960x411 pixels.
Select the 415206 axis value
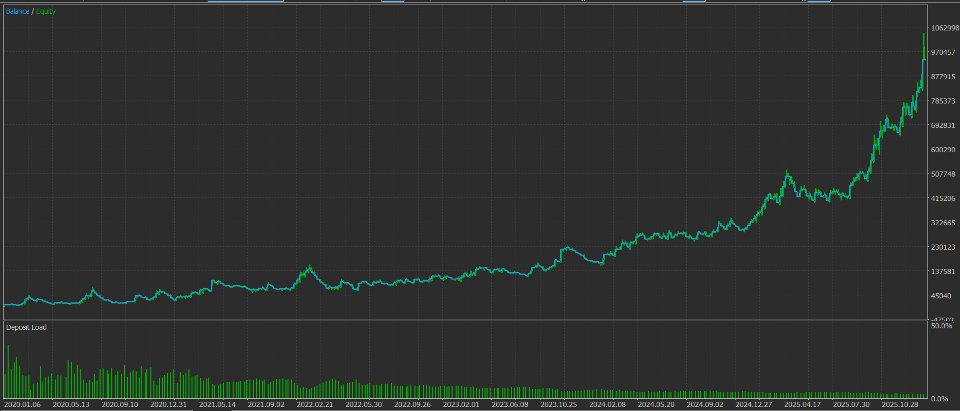[943, 198]
